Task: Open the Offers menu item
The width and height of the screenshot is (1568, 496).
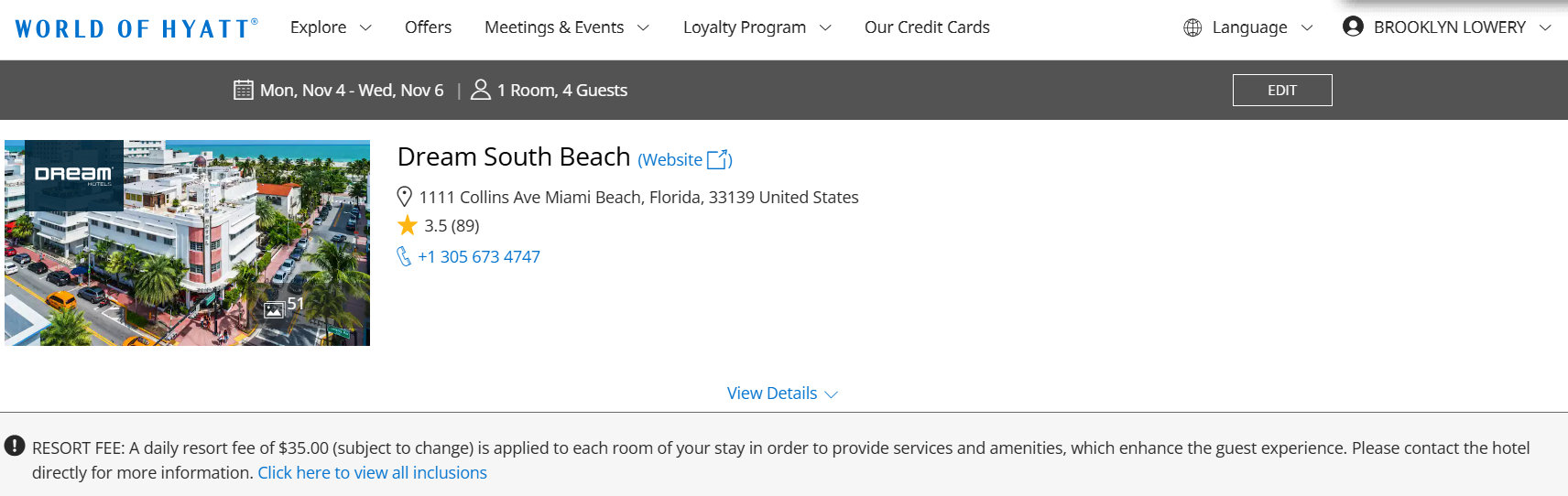Action: 428,27
